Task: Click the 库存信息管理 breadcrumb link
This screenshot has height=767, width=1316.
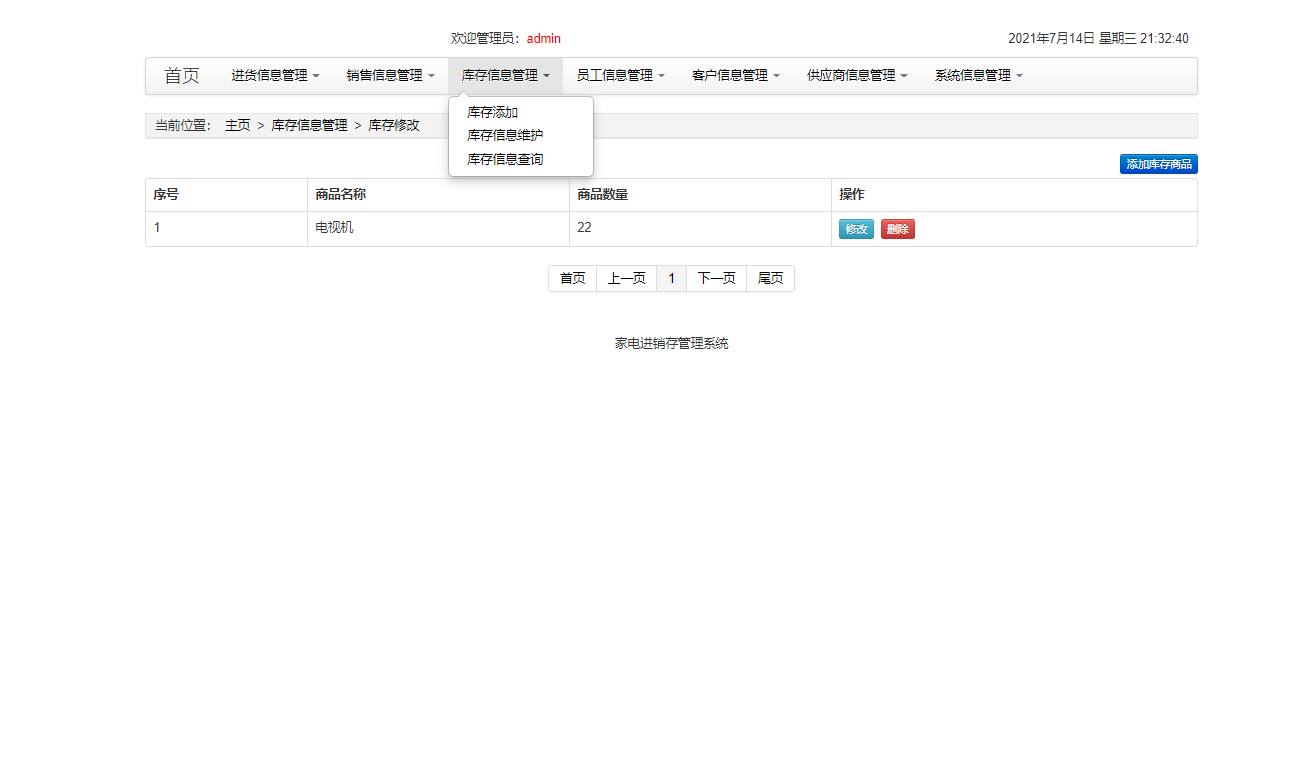Action: pos(310,125)
